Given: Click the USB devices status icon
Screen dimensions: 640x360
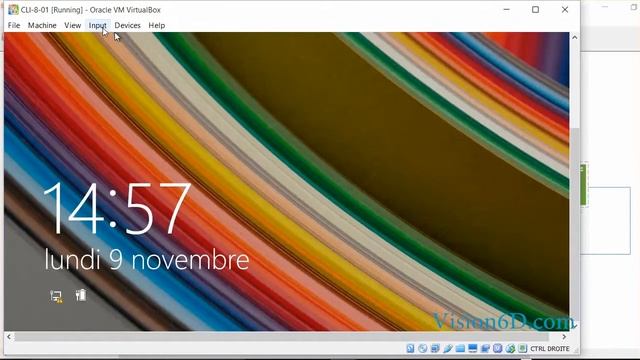Looking at the screenshot, I should [x=448, y=349].
